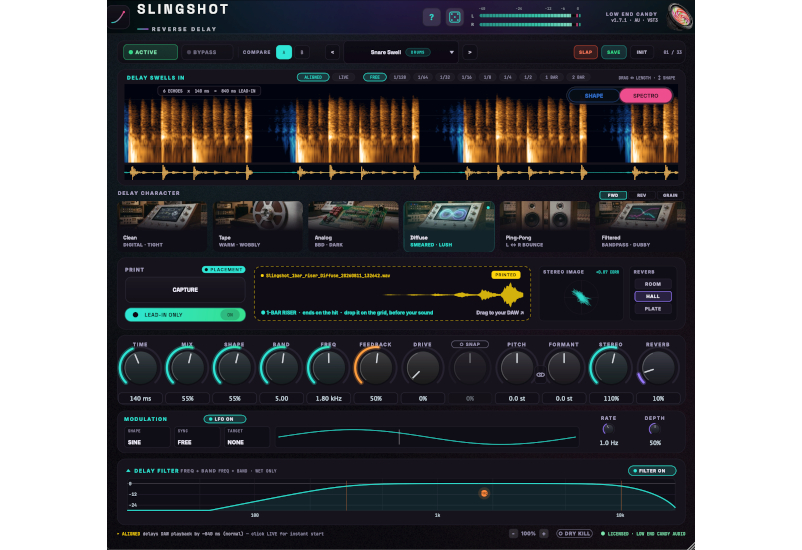Switch view to SPECTRO tab

pyautogui.click(x=645, y=96)
